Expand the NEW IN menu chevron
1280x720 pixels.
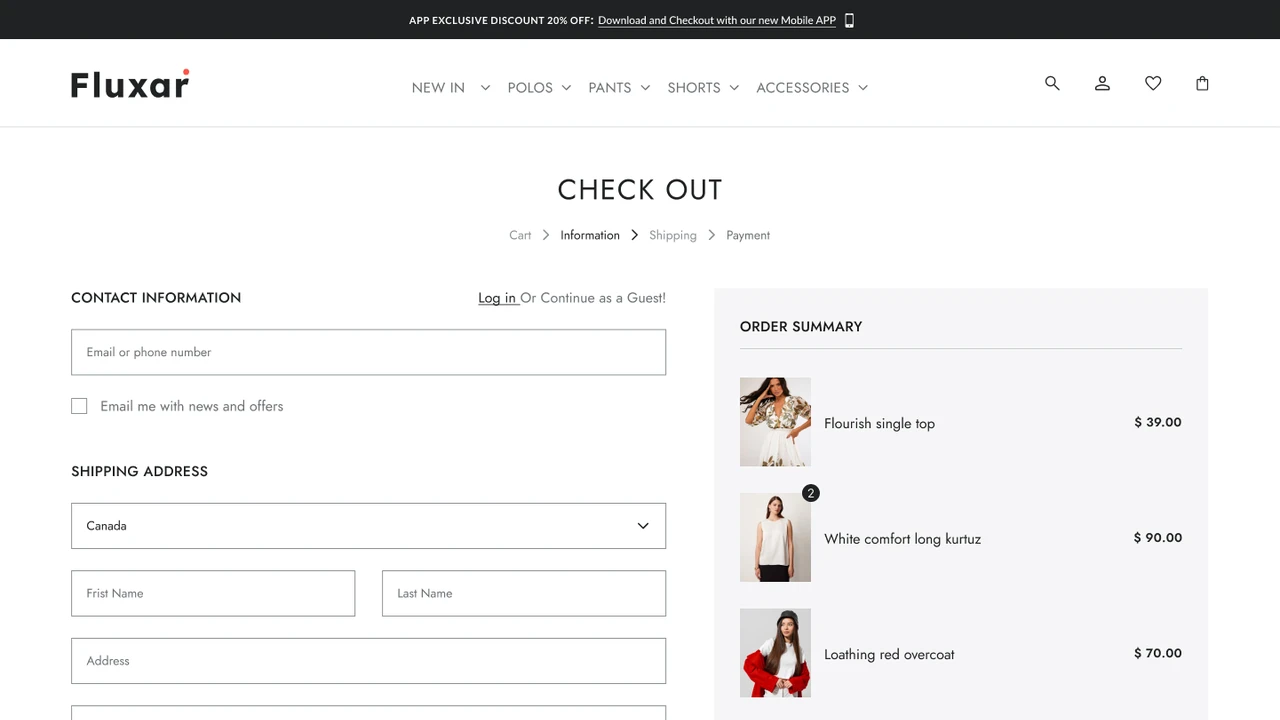[x=485, y=88]
